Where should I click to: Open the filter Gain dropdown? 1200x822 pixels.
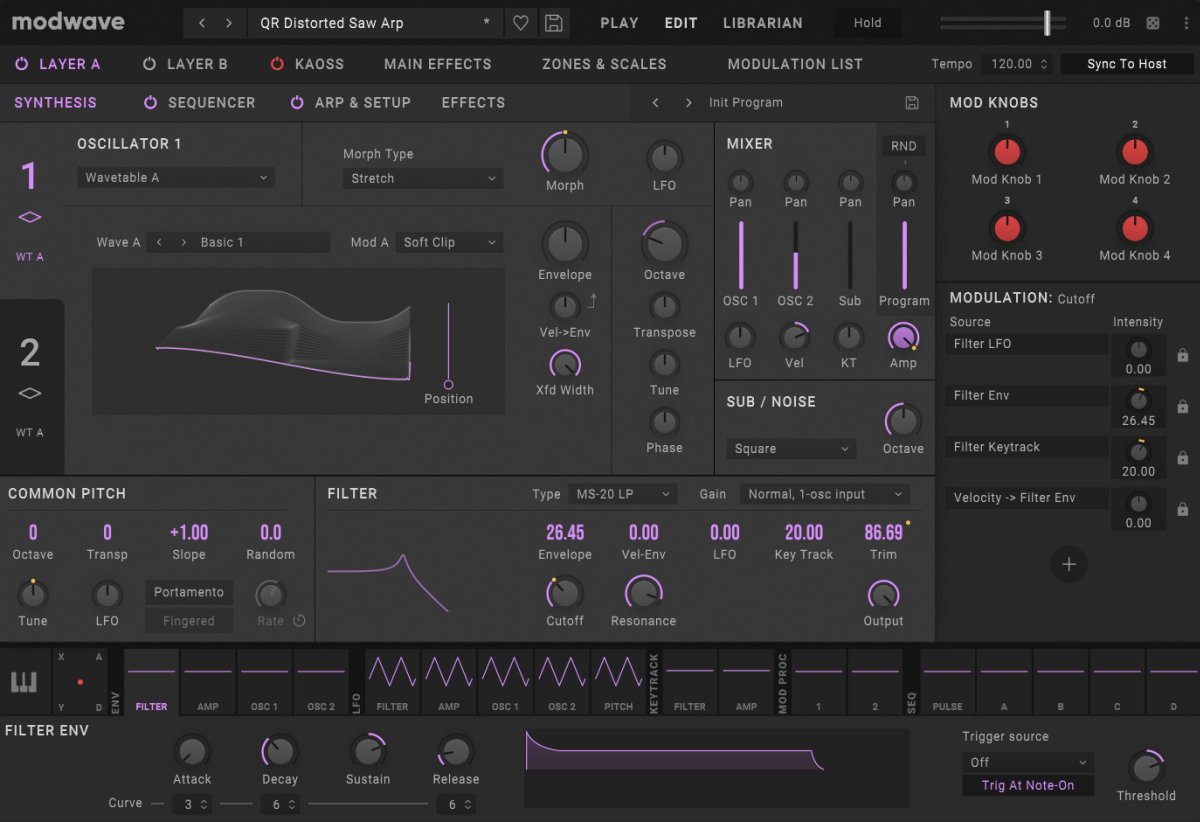click(825, 495)
